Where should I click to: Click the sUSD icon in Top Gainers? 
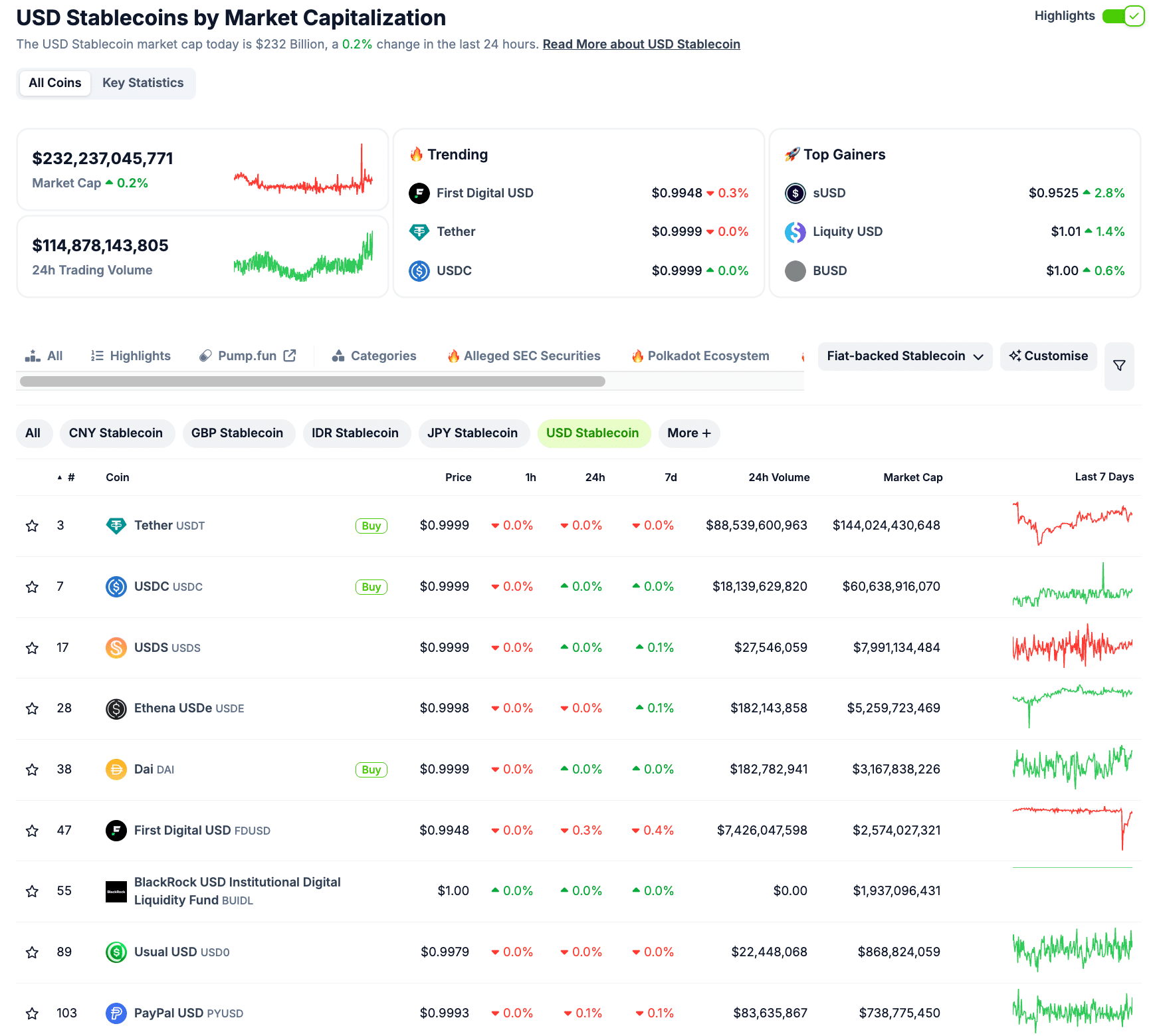795,193
